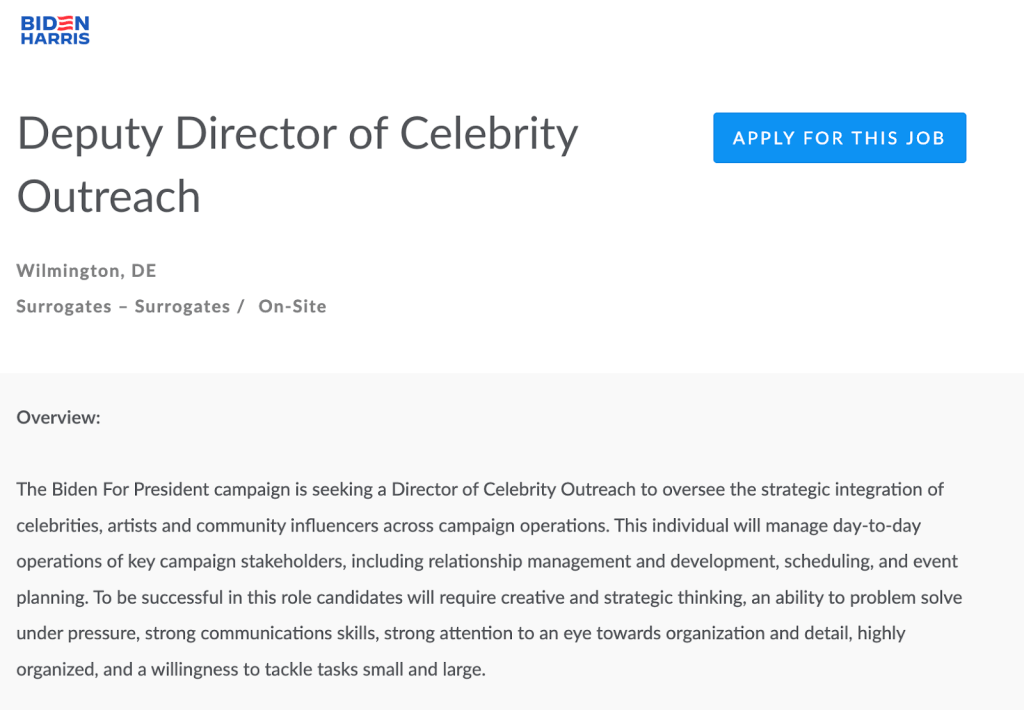Click the Overview: section heading
1024x710 pixels.
58,418
